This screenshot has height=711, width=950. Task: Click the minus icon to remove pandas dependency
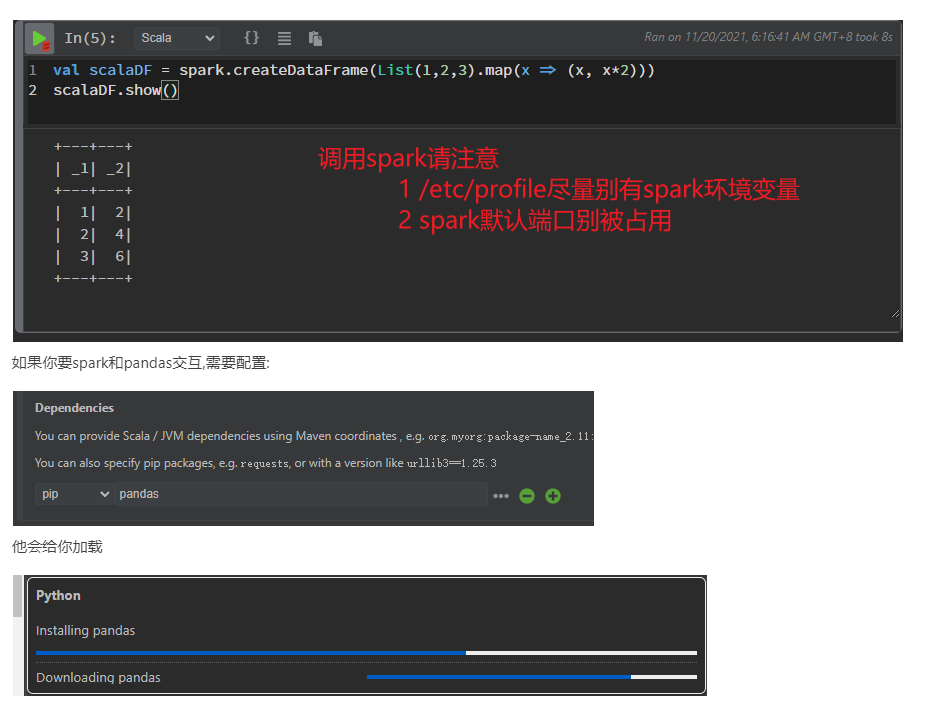(x=527, y=495)
